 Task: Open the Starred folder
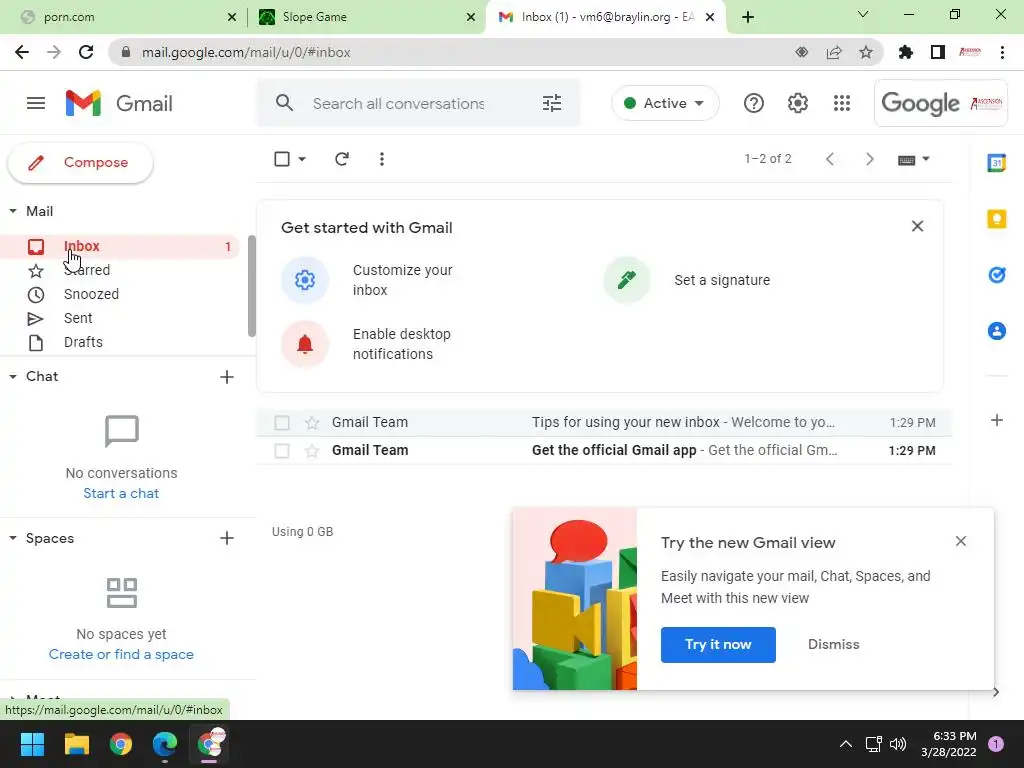tap(120, 270)
